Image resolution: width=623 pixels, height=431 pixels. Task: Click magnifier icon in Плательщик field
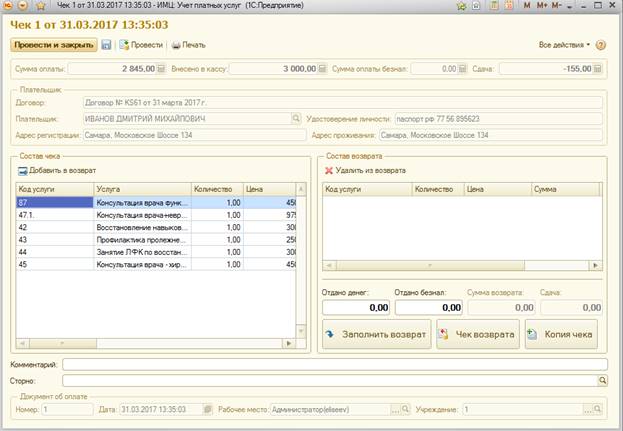coord(296,117)
